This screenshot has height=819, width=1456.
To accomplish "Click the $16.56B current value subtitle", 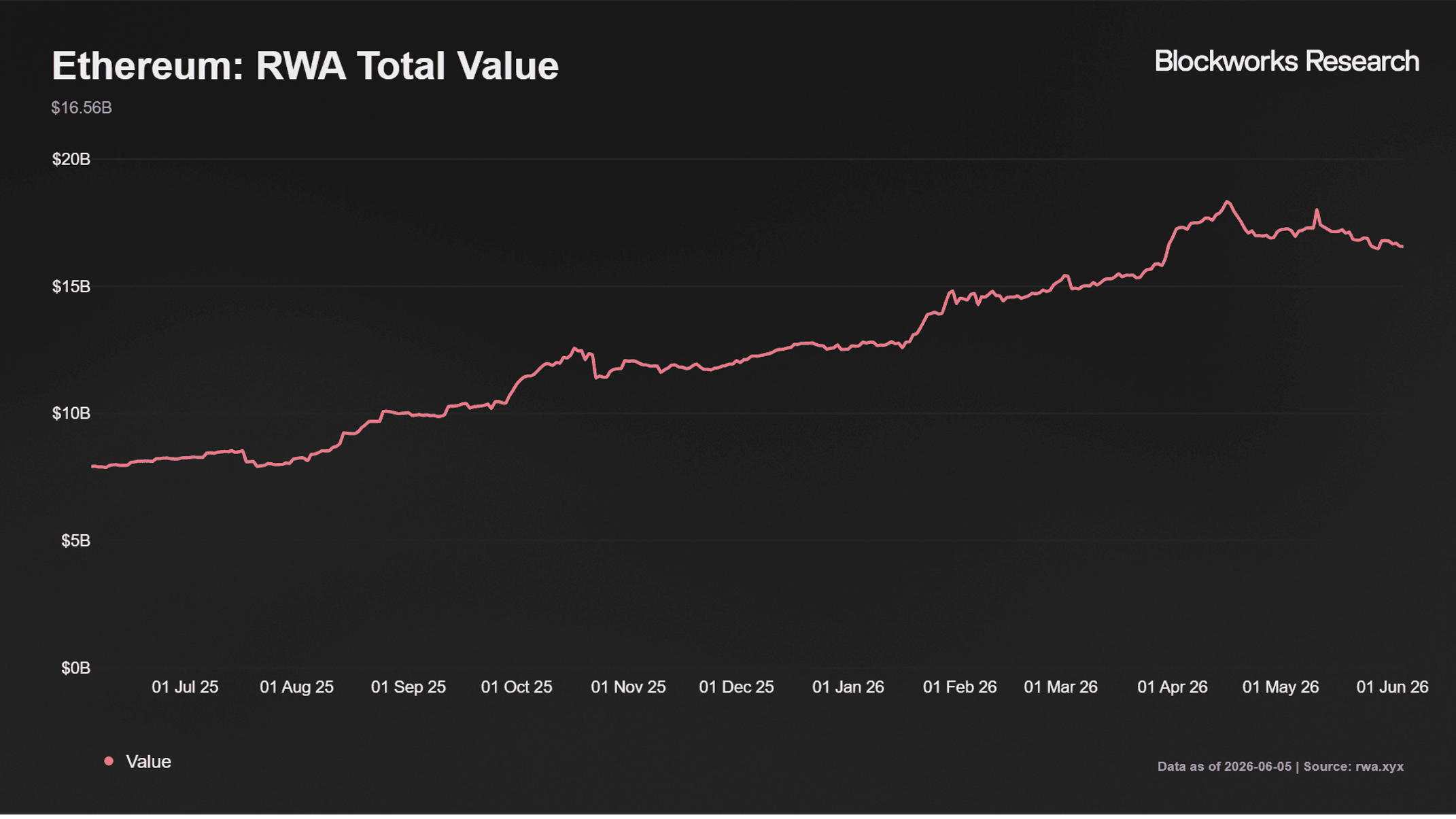I will [82, 107].
